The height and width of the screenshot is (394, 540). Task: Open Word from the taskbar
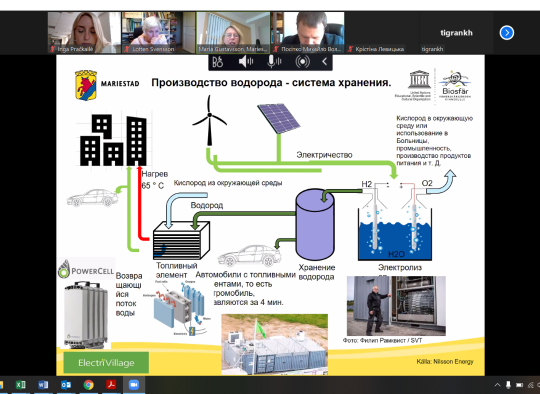coord(43,385)
